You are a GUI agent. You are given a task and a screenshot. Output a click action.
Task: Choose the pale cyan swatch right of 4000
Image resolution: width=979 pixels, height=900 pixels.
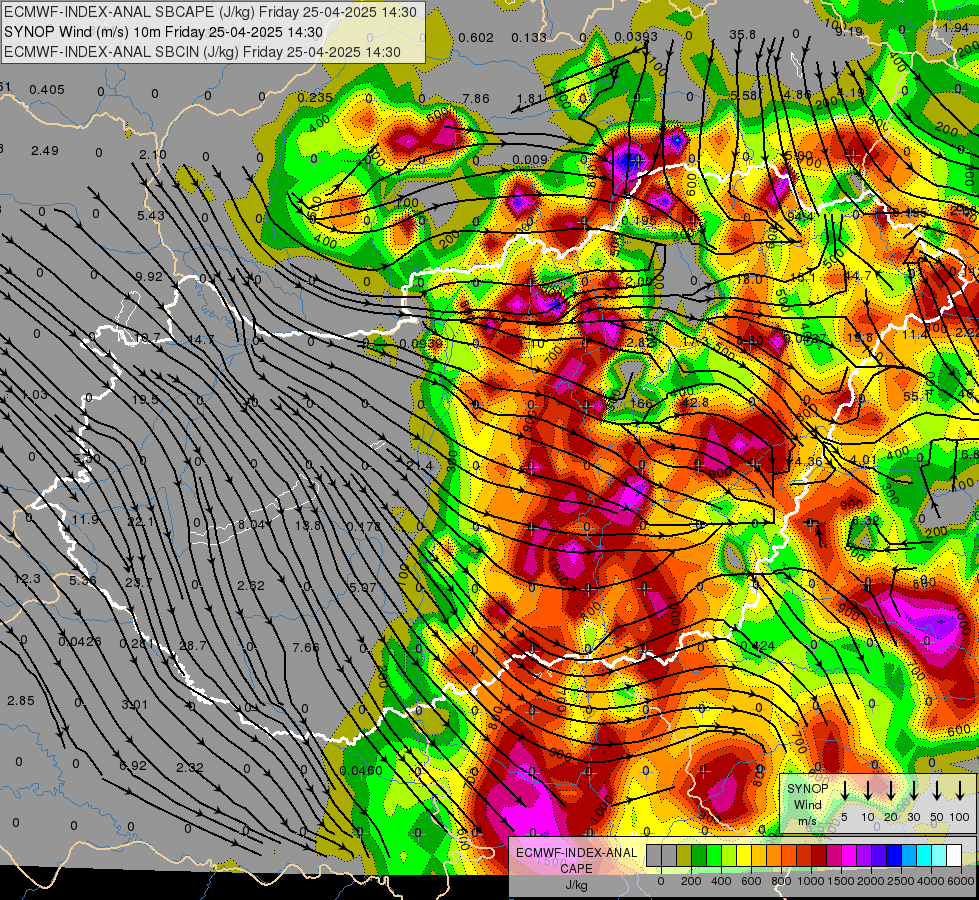point(939,855)
